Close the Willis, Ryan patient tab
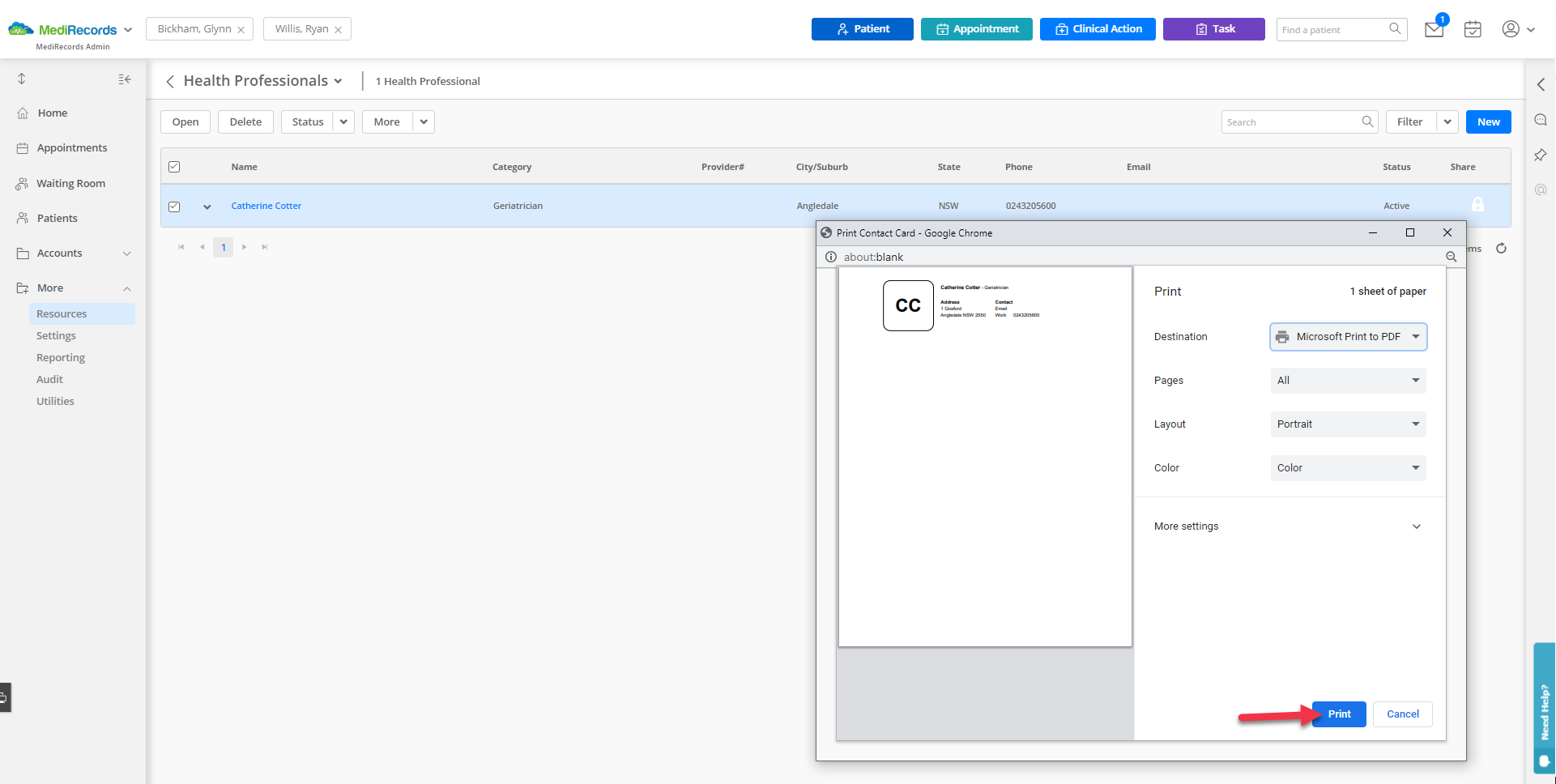Viewport: 1556px width, 784px height. pos(338,30)
